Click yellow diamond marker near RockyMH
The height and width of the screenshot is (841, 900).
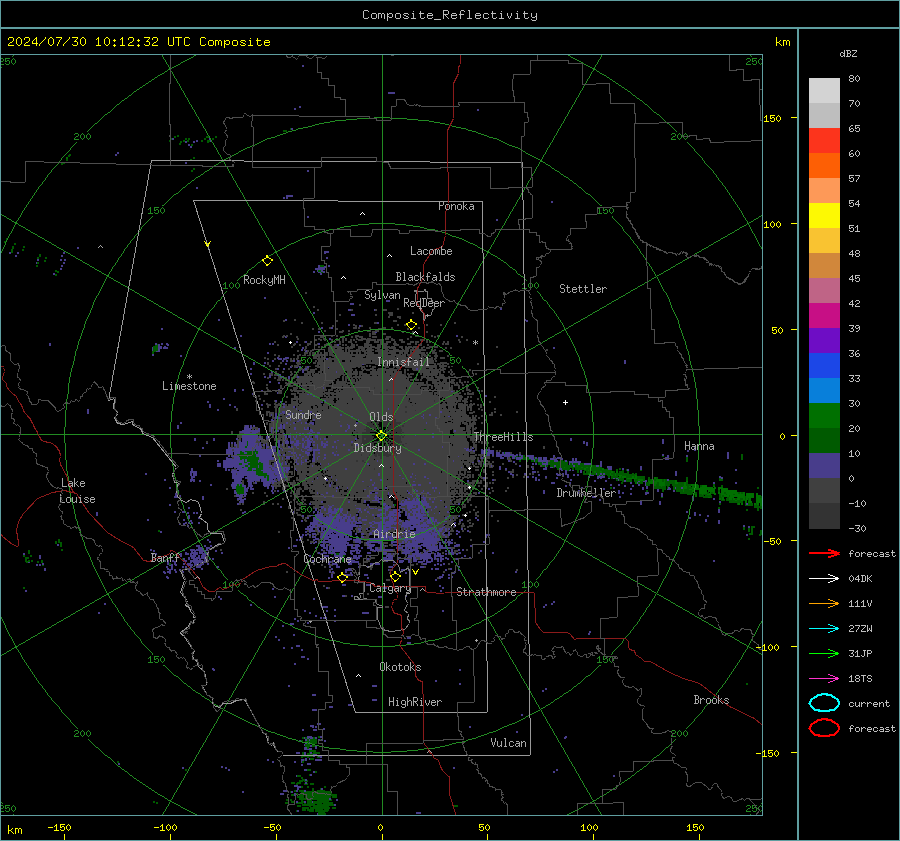point(267,261)
